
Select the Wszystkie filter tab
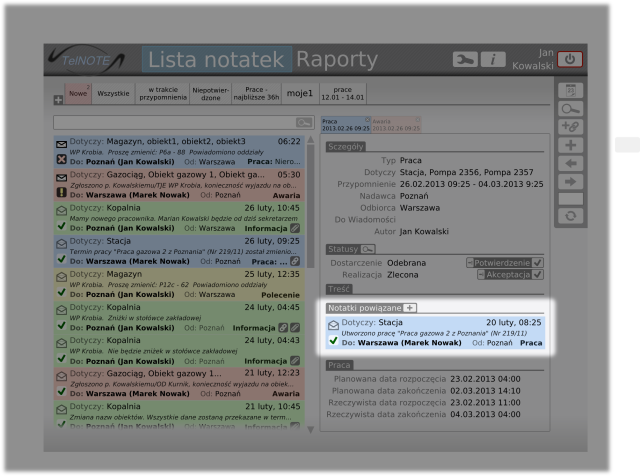[x=113, y=93]
